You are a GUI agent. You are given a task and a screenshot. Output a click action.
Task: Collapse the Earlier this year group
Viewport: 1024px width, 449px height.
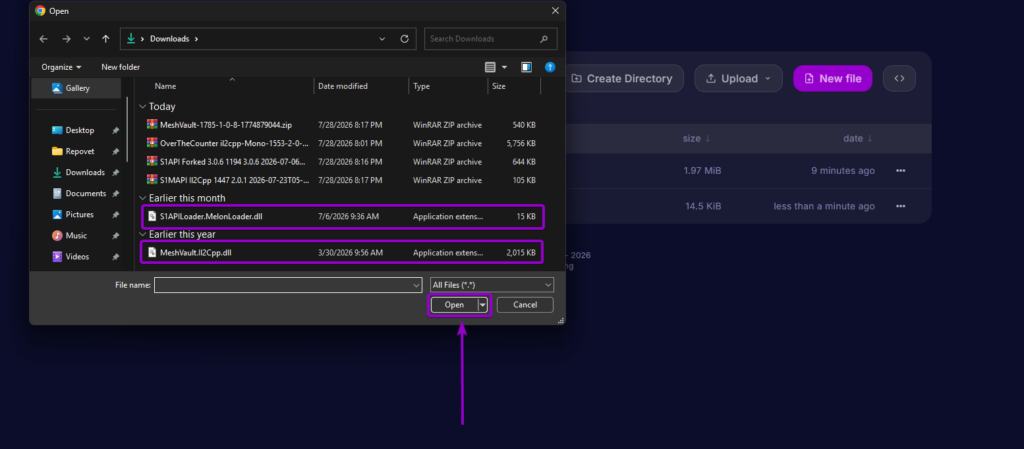click(x=143, y=234)
